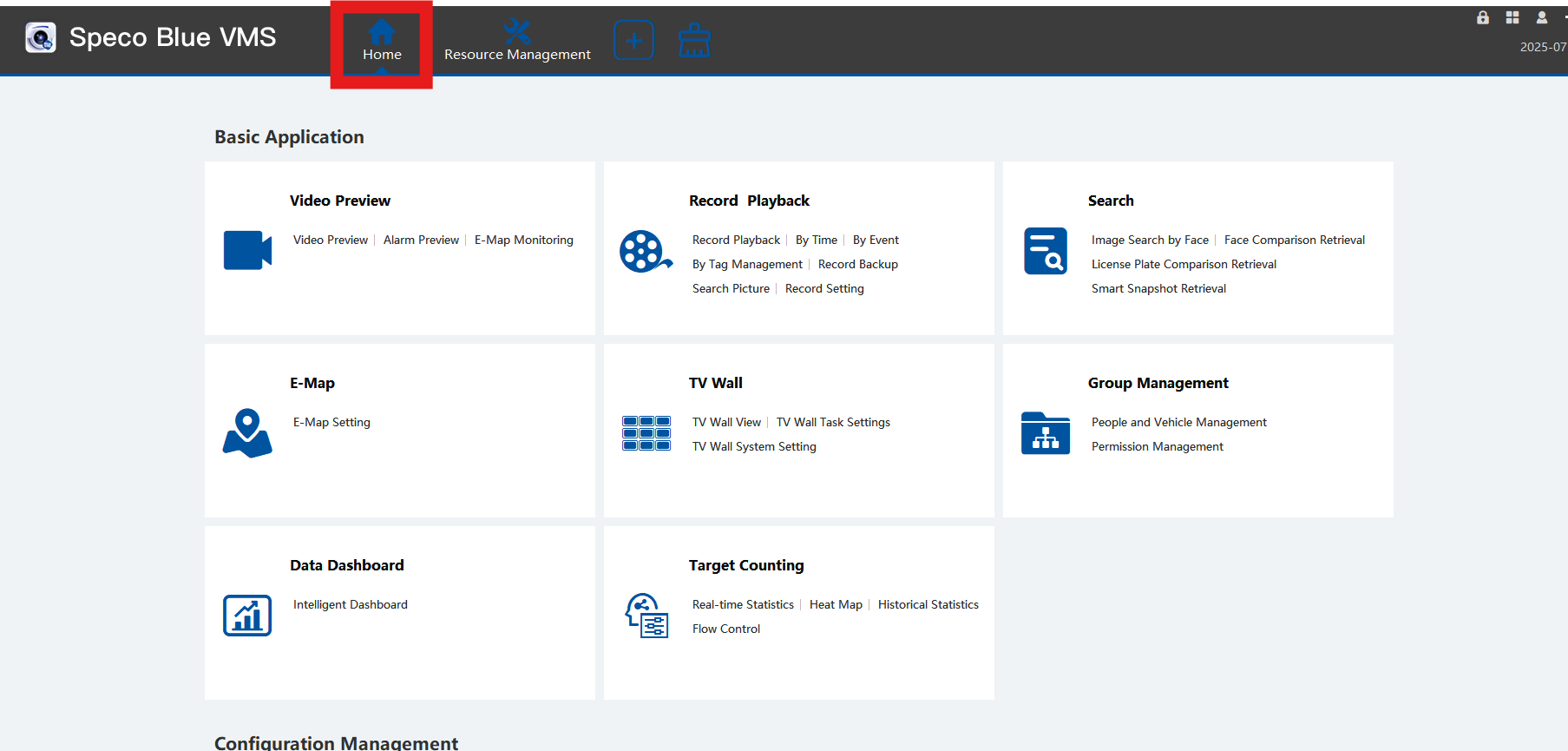This screenshot has height=751, width=1568.
Task: Open Search Picture link
Action: (731, 288)
